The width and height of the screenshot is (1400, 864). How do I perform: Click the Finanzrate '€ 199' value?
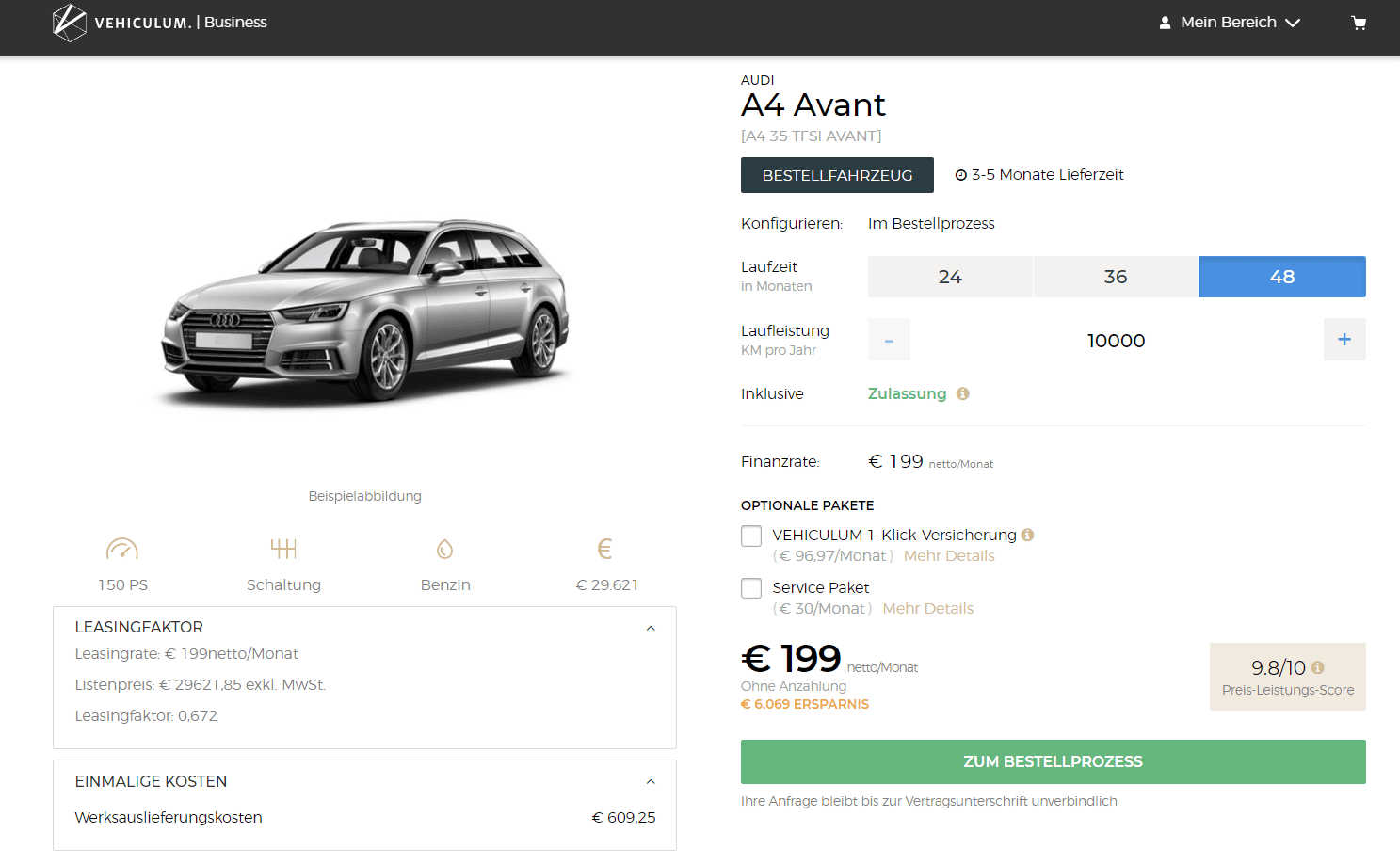(895, 461)
